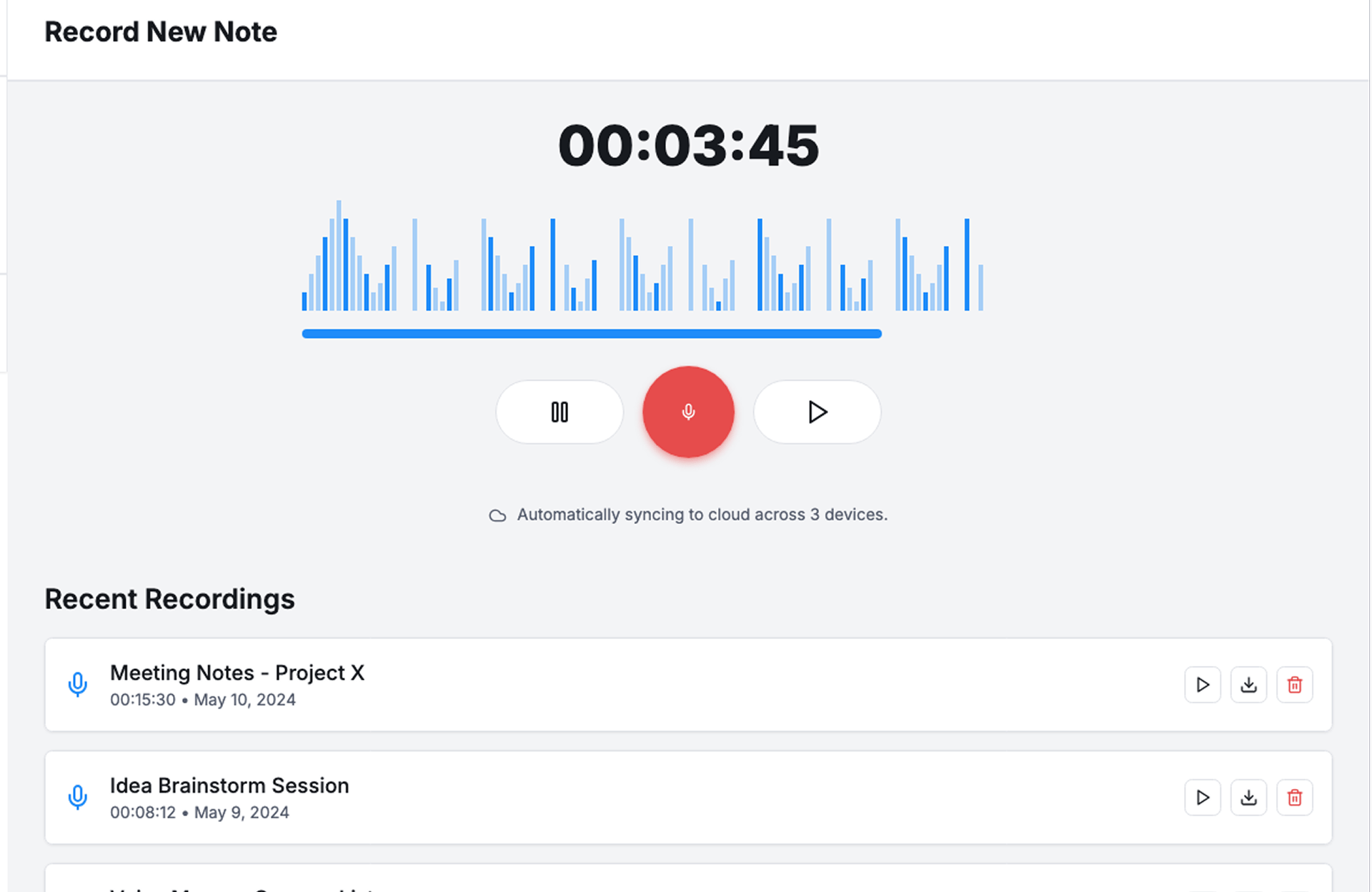Click the 00:03:45 recording timer

(x=688, y=146)
